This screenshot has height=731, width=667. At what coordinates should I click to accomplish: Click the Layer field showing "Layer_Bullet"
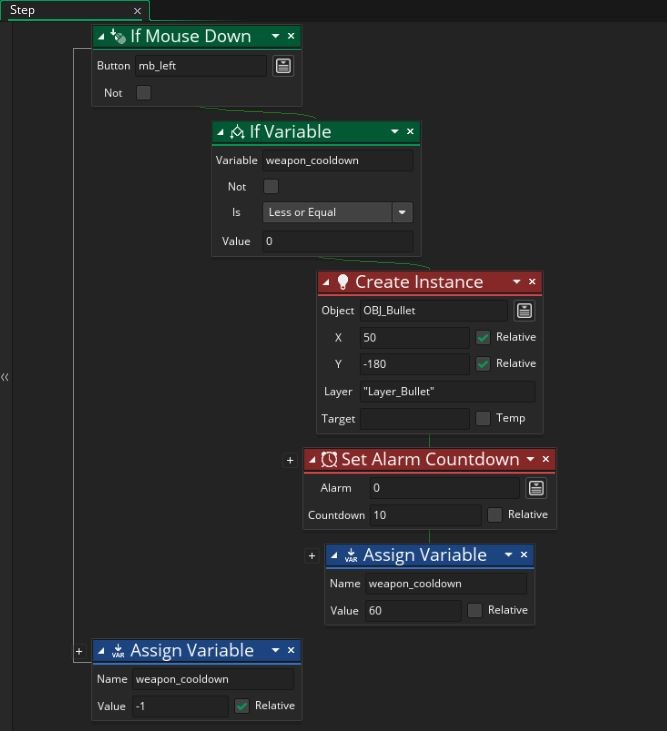coord(446,392)
